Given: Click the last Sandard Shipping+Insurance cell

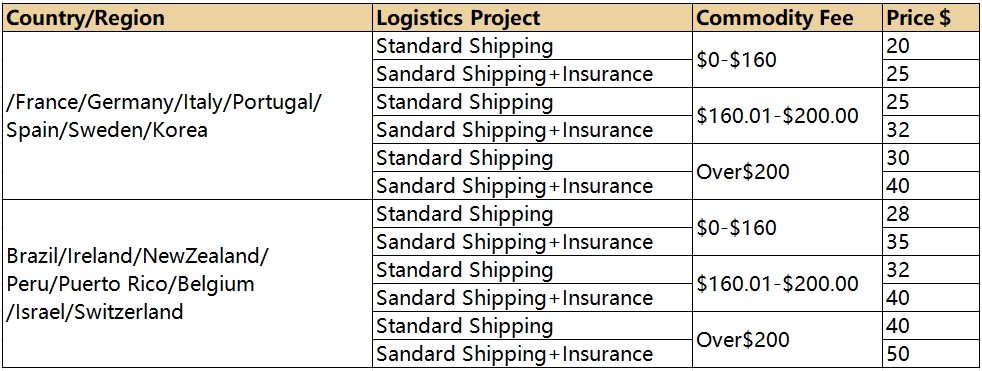Looking at the screenshot, I should pyautogui.click(x=533, y=353).
